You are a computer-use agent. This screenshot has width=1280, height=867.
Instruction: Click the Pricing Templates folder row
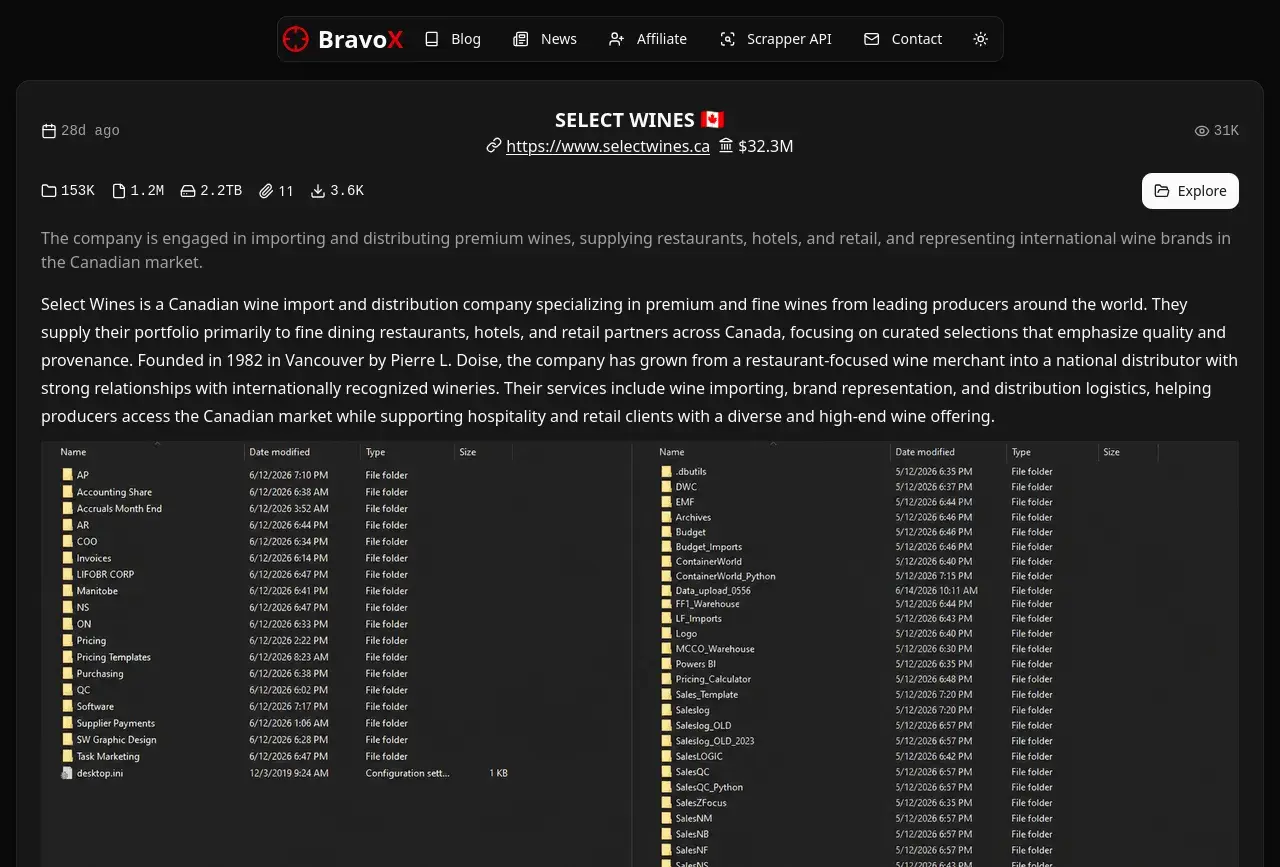285,657
